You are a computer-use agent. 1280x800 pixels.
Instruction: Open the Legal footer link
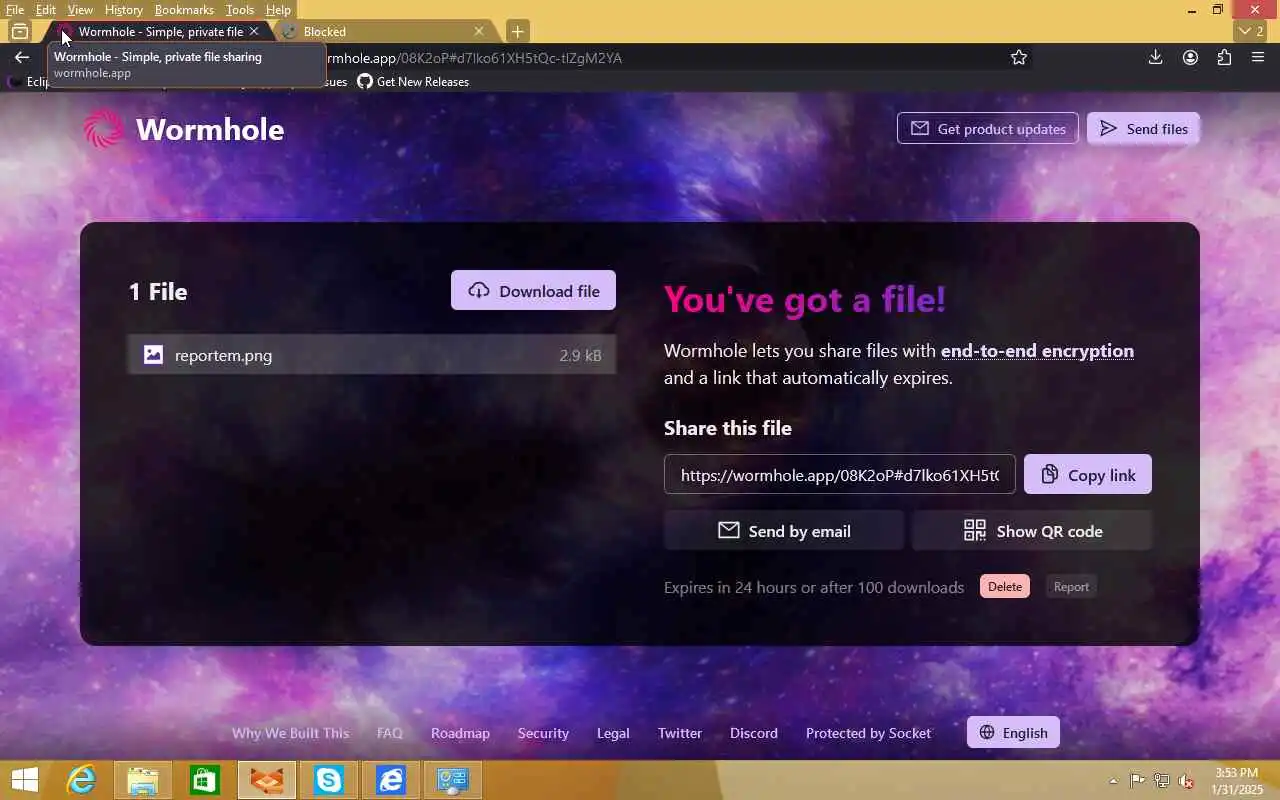tap(613, 733)
